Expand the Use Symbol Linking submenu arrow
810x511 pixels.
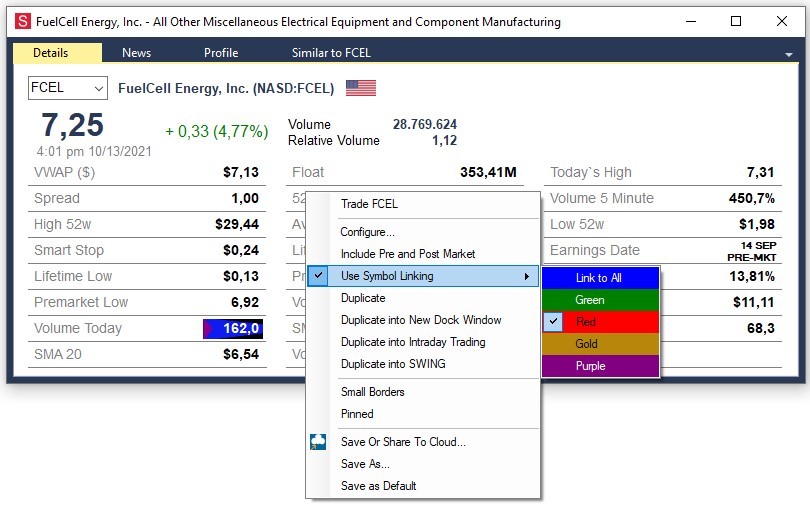click(x=526, y=276)
